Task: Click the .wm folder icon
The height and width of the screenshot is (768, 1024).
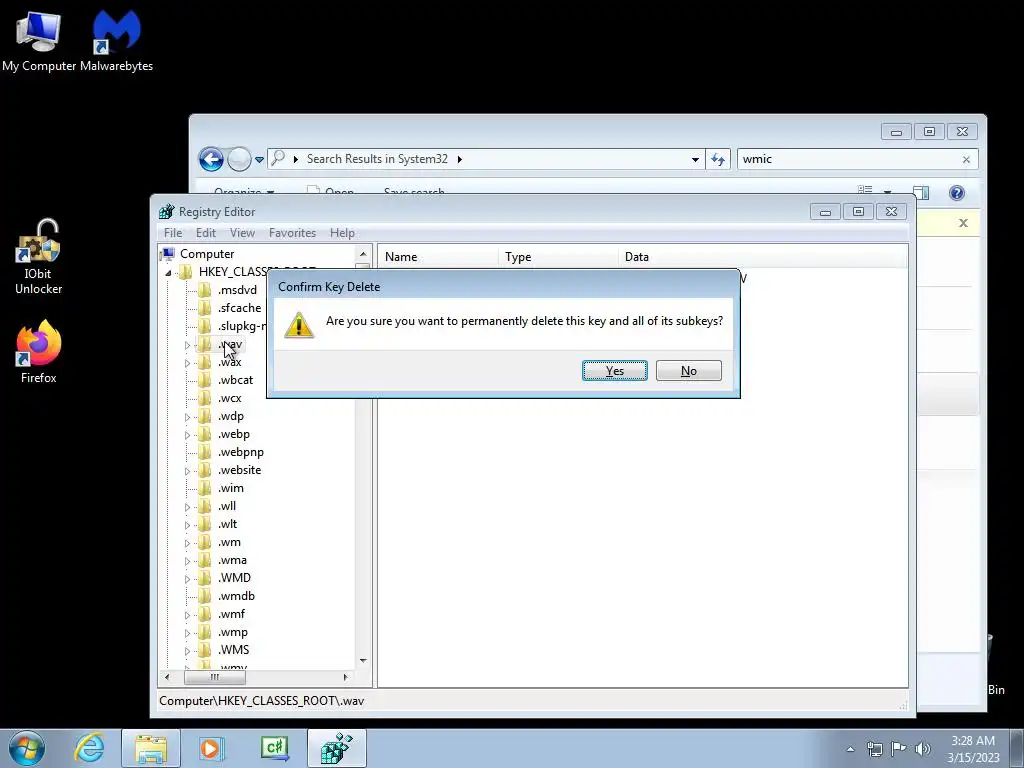Action: tap(204, 542)
